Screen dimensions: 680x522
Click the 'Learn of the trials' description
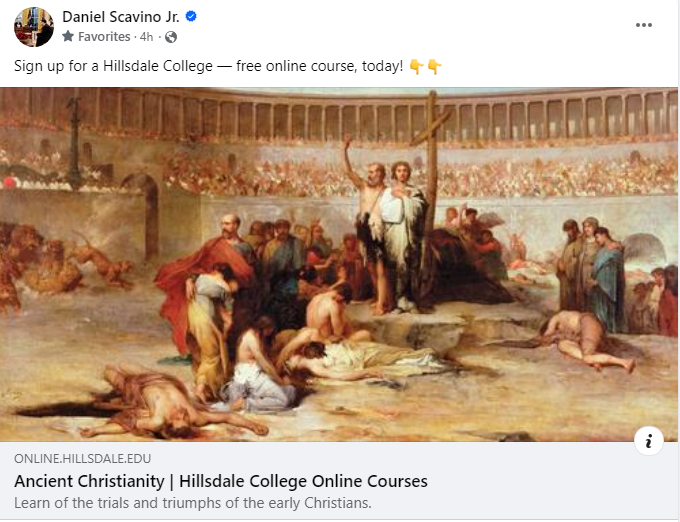coord(192,503)
